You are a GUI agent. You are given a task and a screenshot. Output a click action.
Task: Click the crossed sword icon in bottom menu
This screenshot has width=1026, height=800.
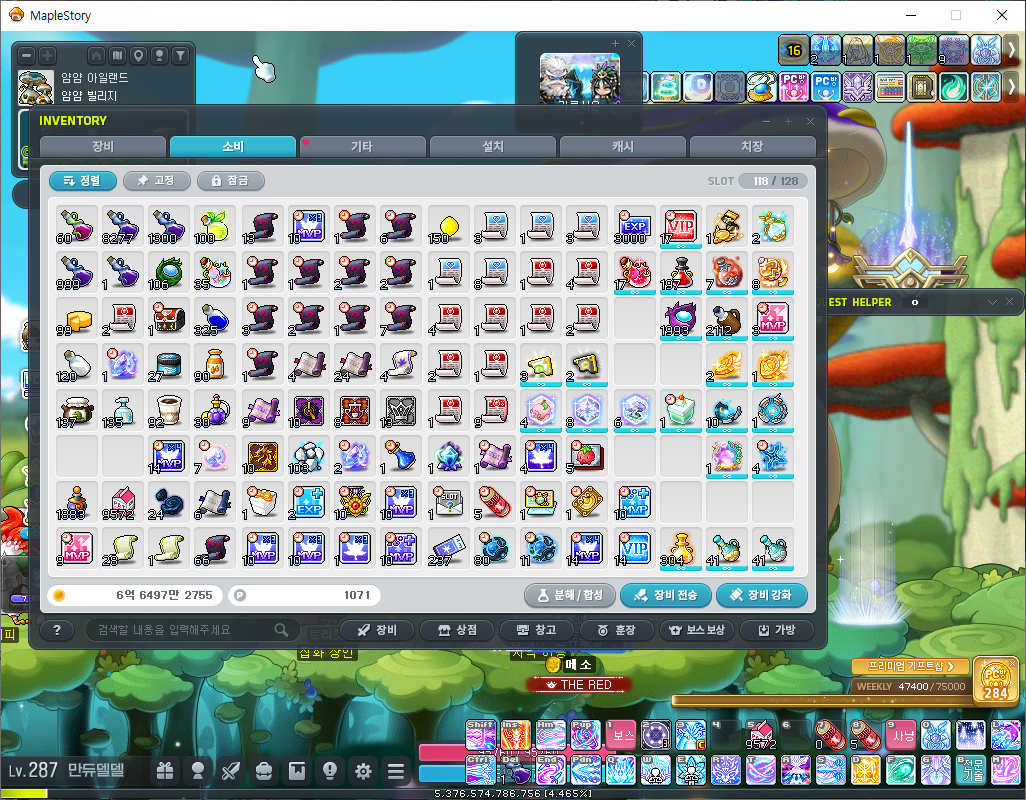coord(230,771)
